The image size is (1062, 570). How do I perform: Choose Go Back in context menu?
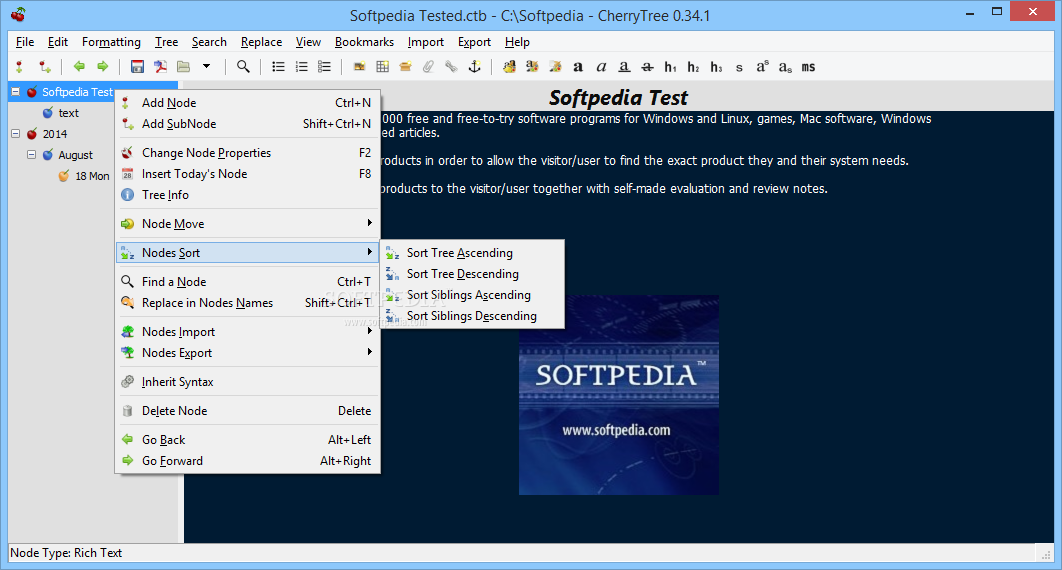click(x=248, y=440)
